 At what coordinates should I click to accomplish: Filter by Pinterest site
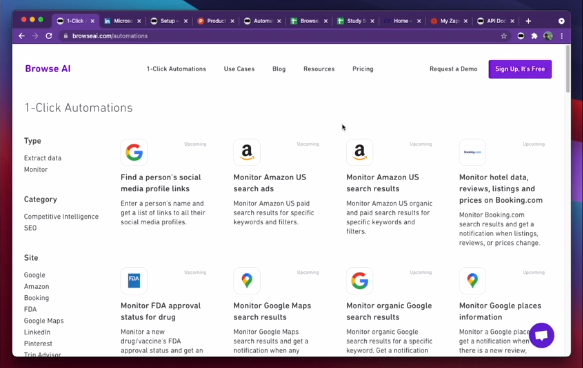click(38, 343)
